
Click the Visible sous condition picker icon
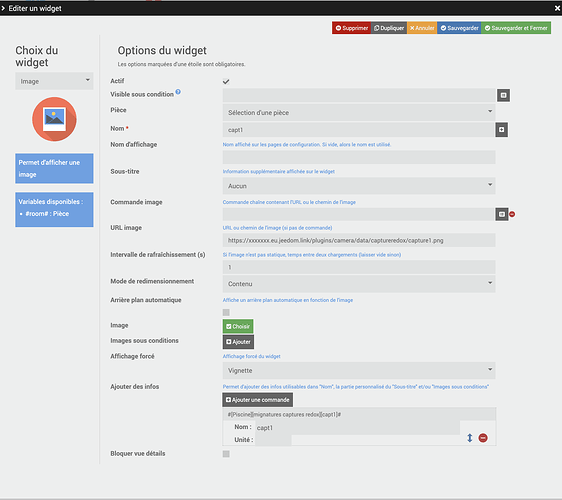point(503,95)
